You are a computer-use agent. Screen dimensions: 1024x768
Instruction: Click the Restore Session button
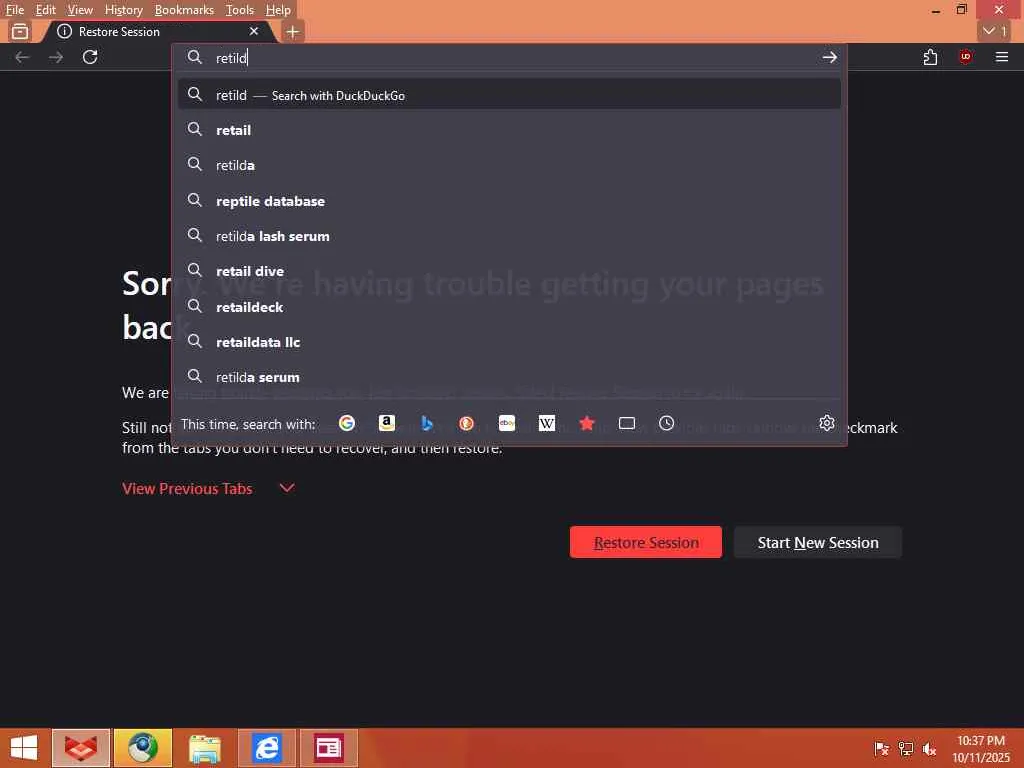(646, 542)
